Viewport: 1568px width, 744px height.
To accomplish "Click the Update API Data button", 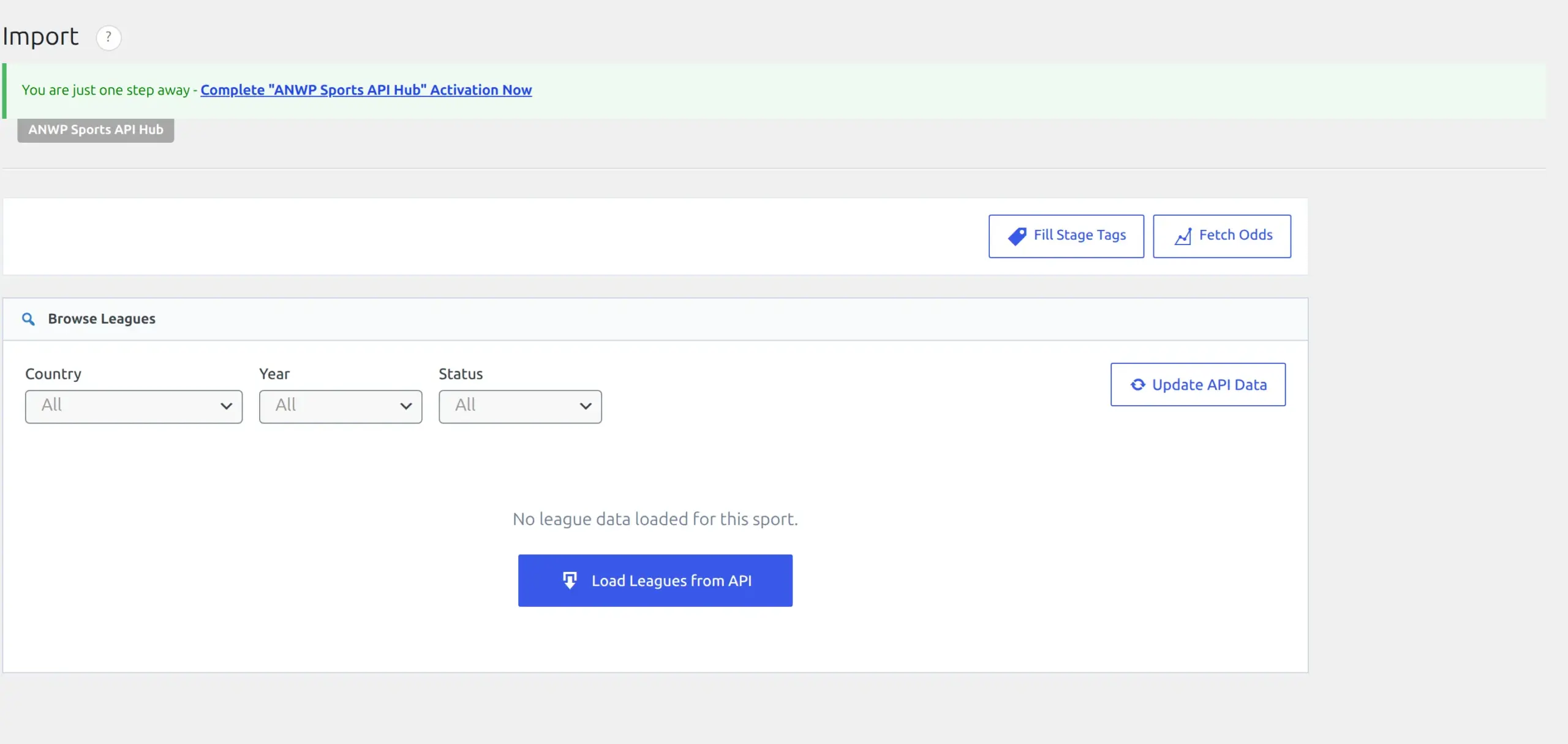I will (x=1197, y=384).
